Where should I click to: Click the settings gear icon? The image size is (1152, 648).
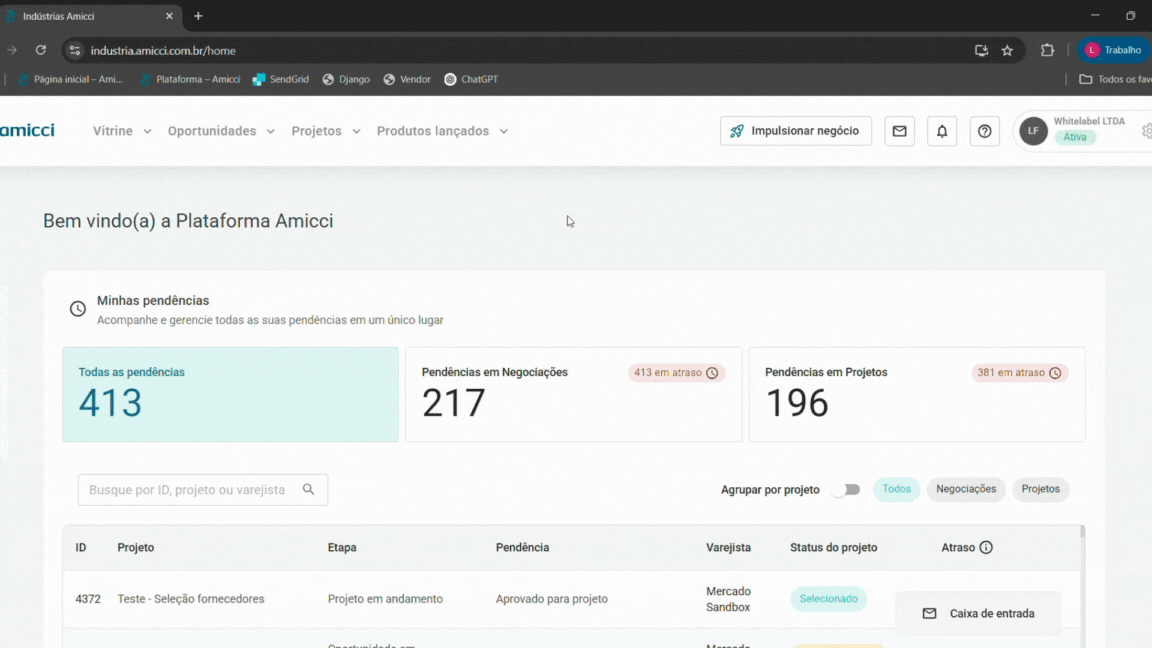(x=1146, y=131)
